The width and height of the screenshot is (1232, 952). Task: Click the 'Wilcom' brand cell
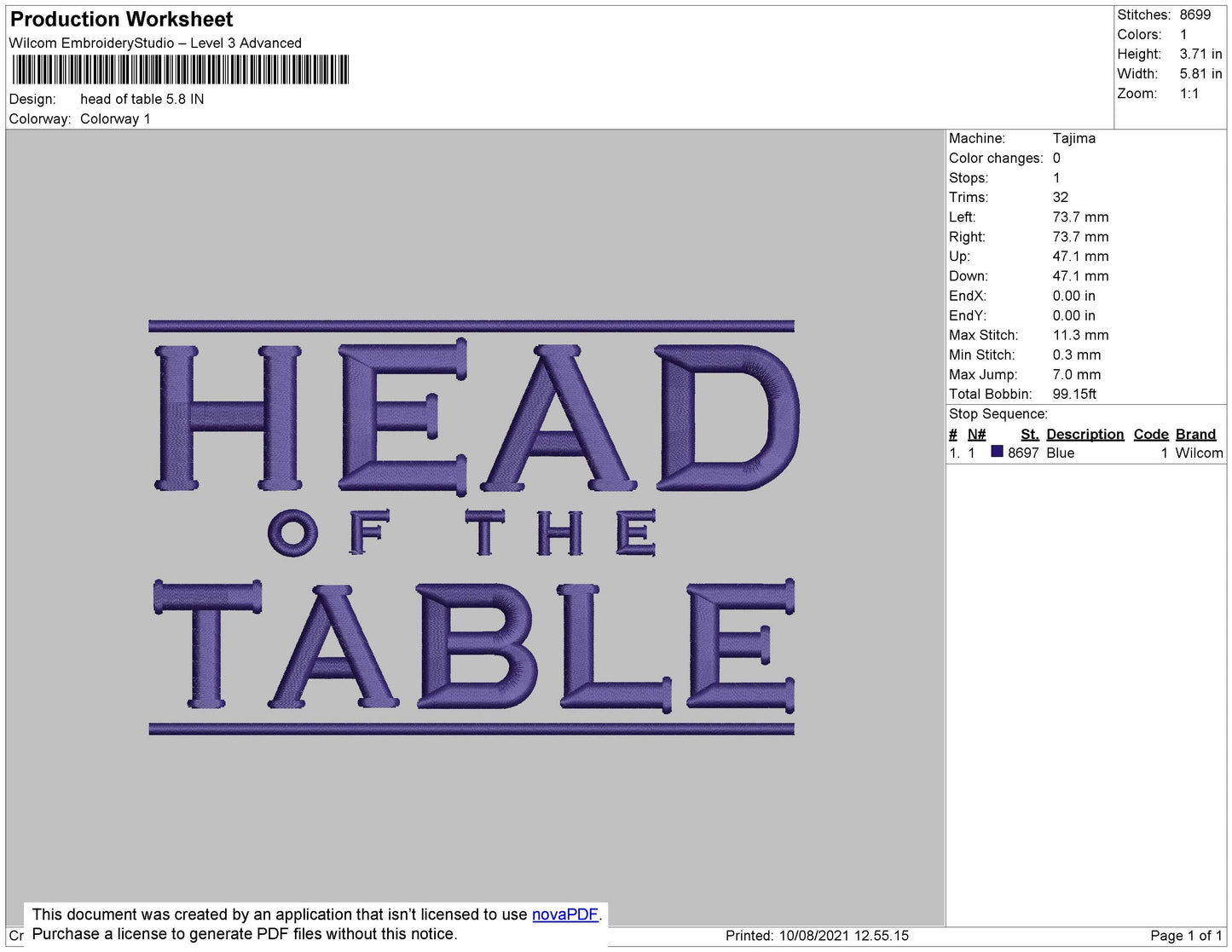[x=1199, y=453]
